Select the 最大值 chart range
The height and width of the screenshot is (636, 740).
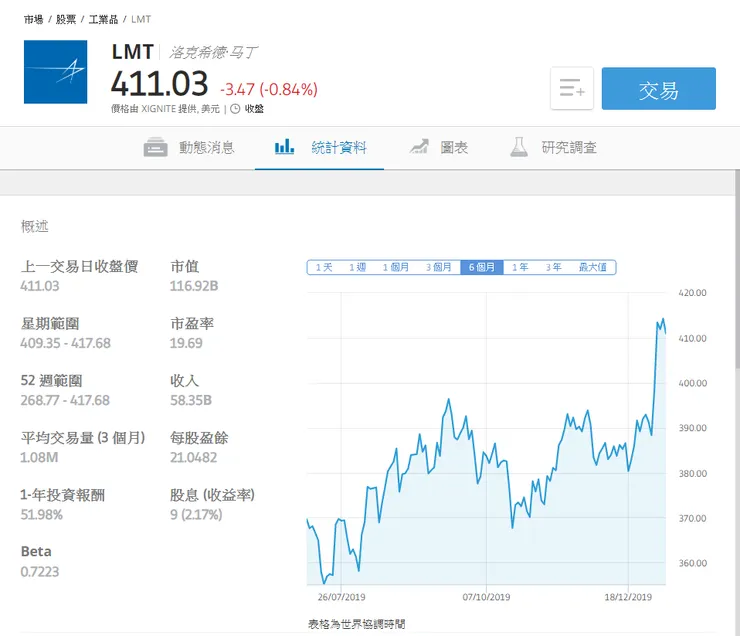[593, 268]
